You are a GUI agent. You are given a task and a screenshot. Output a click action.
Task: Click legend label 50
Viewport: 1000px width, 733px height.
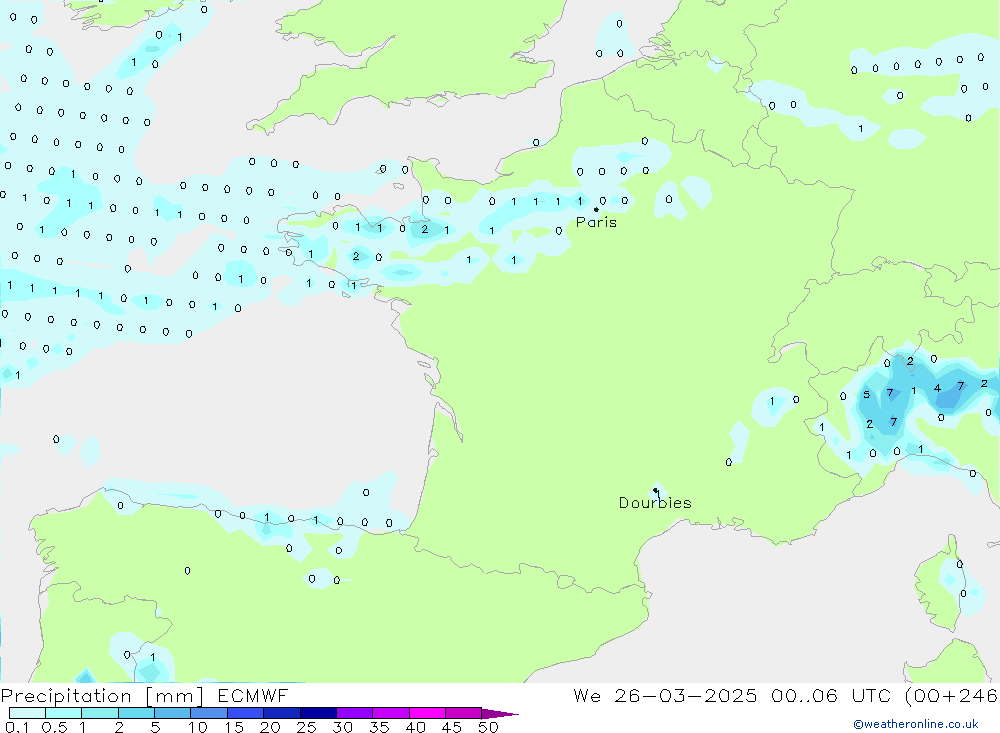pos(488,727)
